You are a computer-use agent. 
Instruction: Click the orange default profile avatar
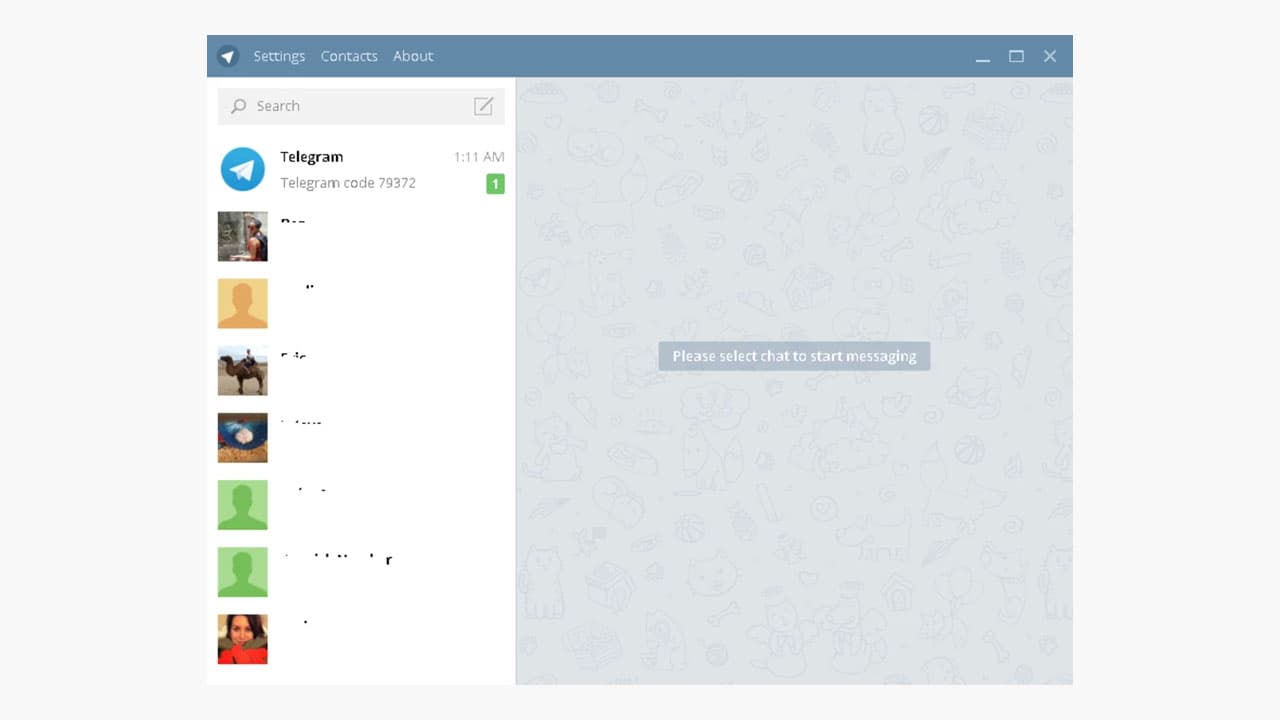[242, 303]
